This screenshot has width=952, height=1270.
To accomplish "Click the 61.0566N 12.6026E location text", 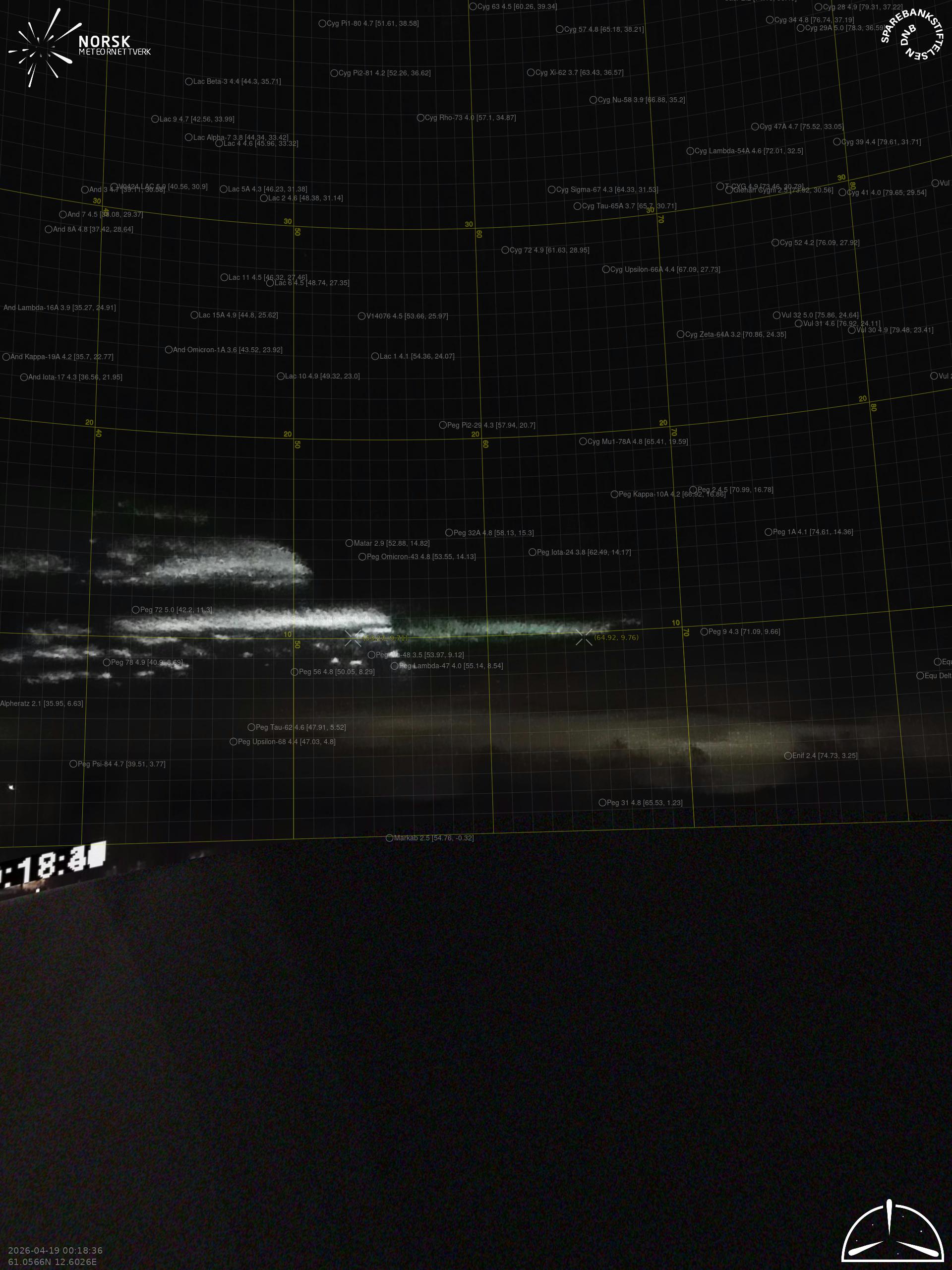I will click(x=52, y=1262).
